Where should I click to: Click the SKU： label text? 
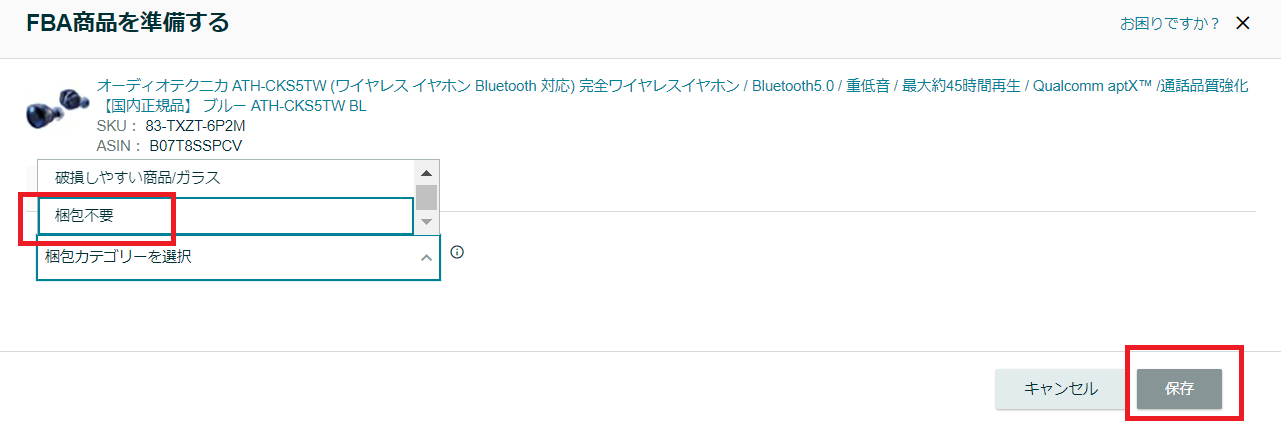pos(118,126)
